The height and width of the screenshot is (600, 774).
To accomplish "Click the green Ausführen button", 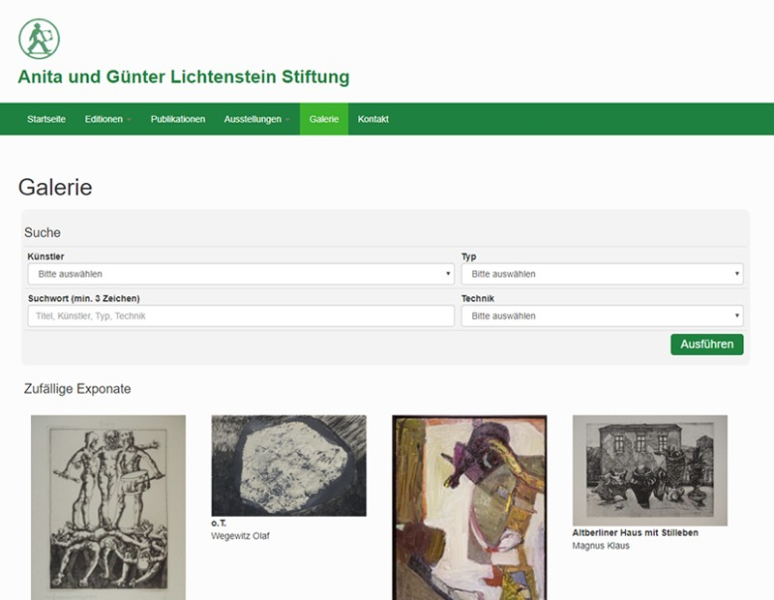I will coord(707,344).
